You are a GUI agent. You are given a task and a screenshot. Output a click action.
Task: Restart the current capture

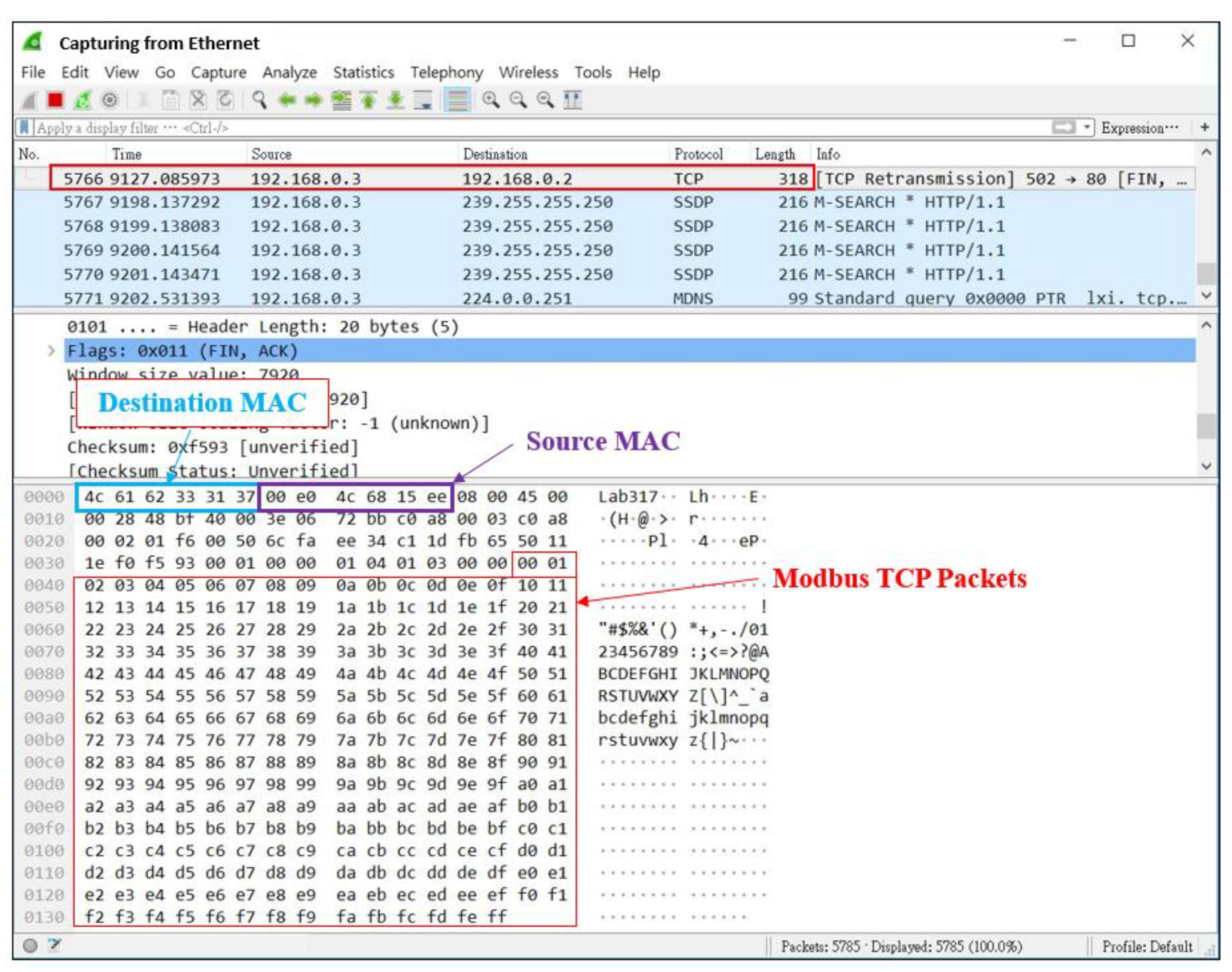coord(83,101)
